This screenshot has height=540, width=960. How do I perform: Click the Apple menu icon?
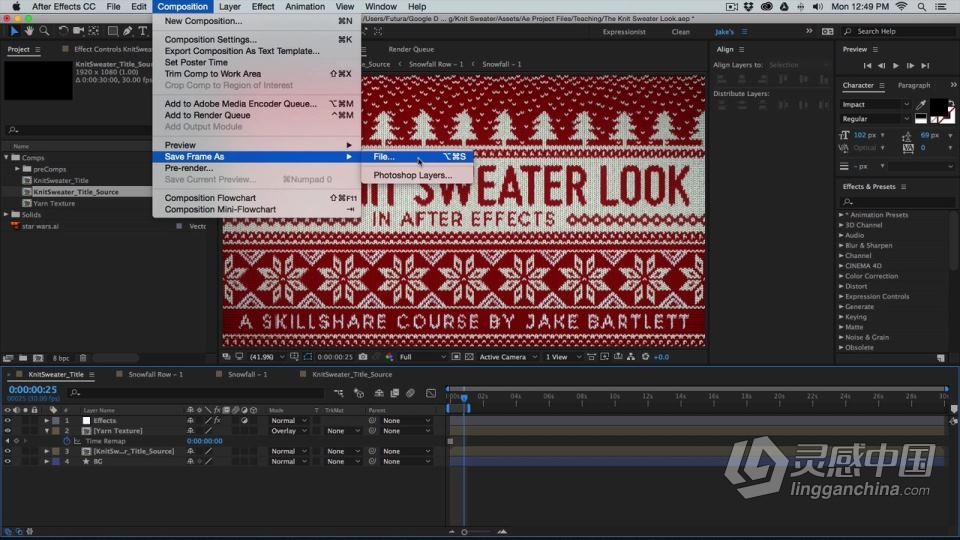click(x=16, y=7)
